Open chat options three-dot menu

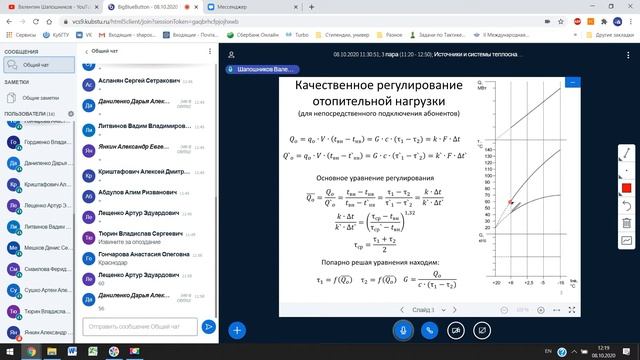[x=210, y=51]
